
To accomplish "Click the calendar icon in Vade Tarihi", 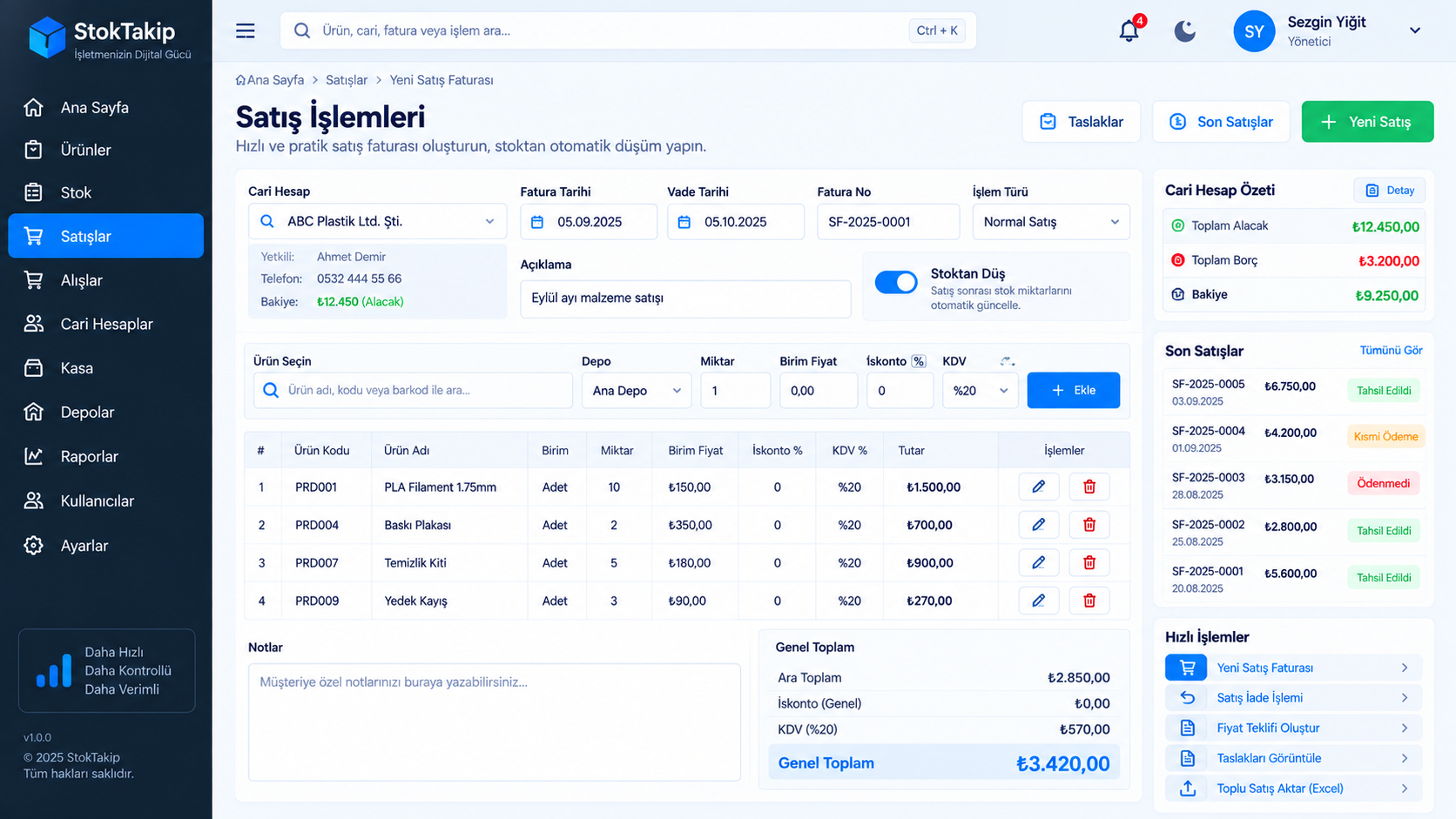I will click(684, 222).
